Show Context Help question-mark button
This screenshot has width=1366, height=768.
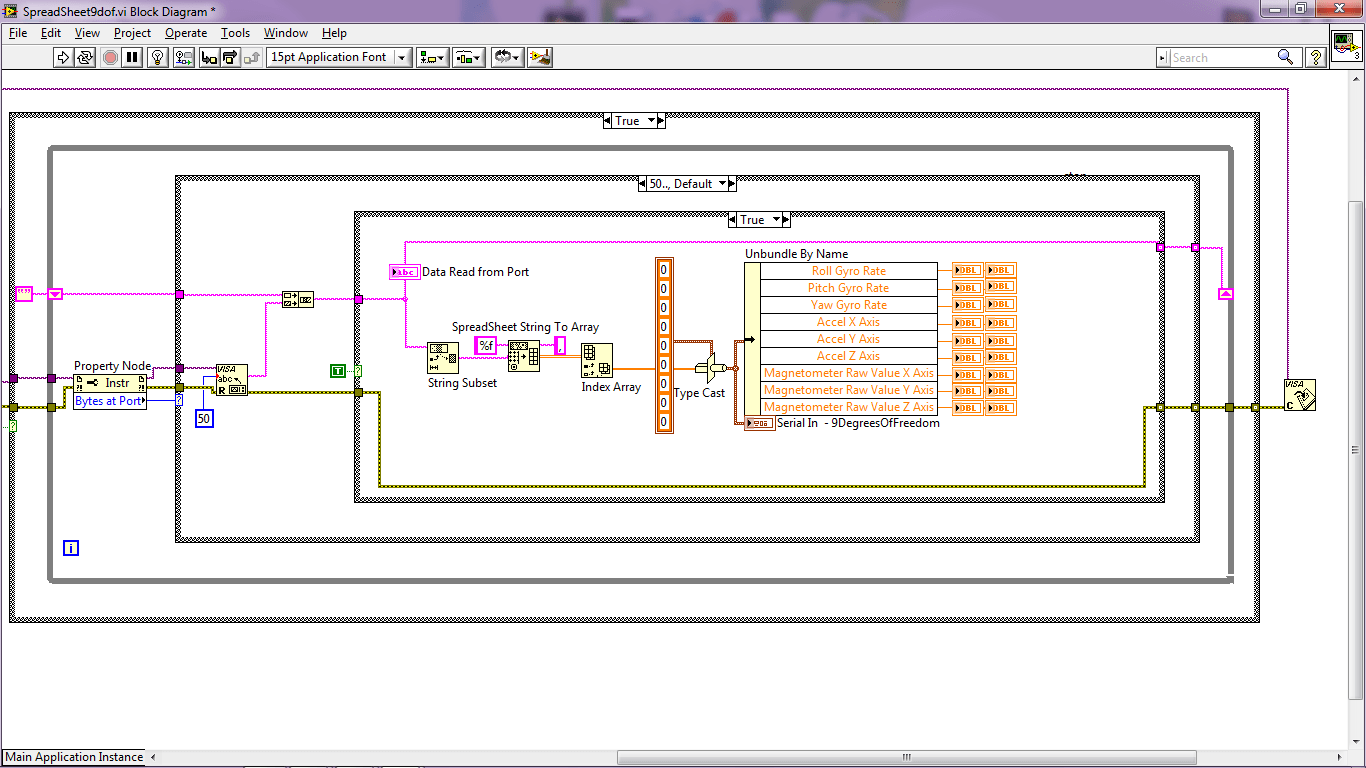click(1316, 58)
